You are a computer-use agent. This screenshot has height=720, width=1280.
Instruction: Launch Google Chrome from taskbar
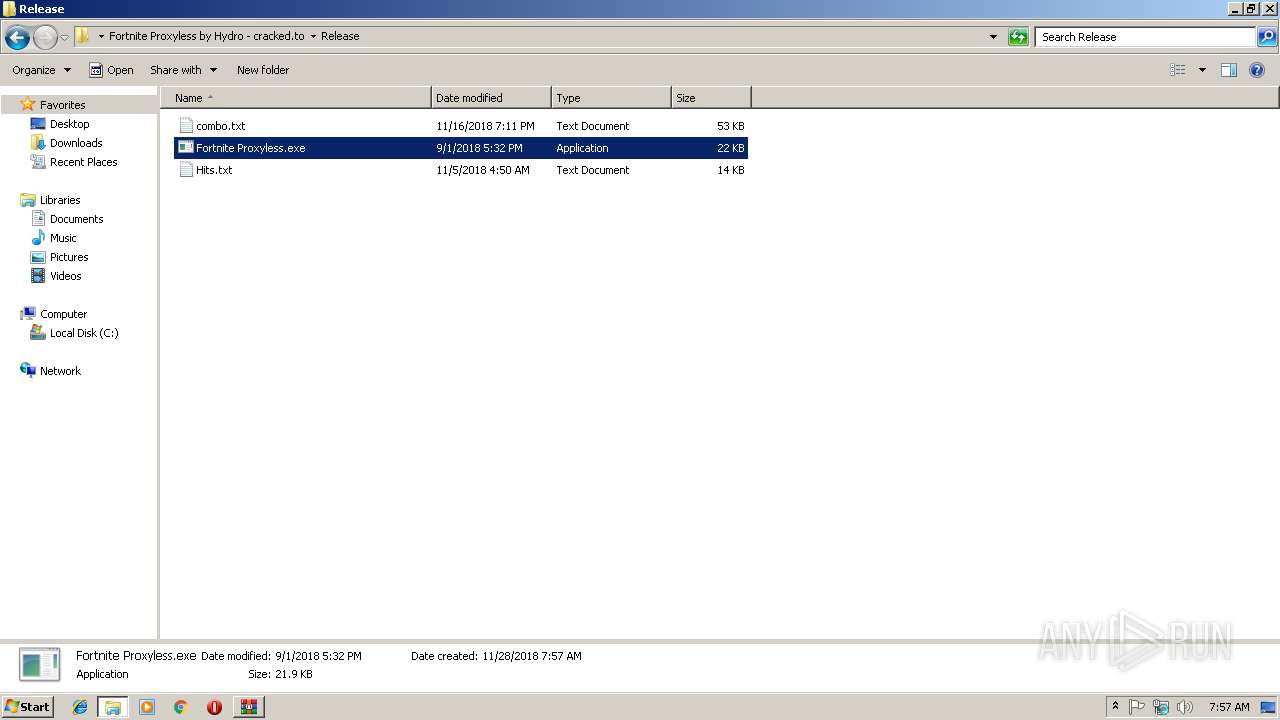tap(181, 707)
